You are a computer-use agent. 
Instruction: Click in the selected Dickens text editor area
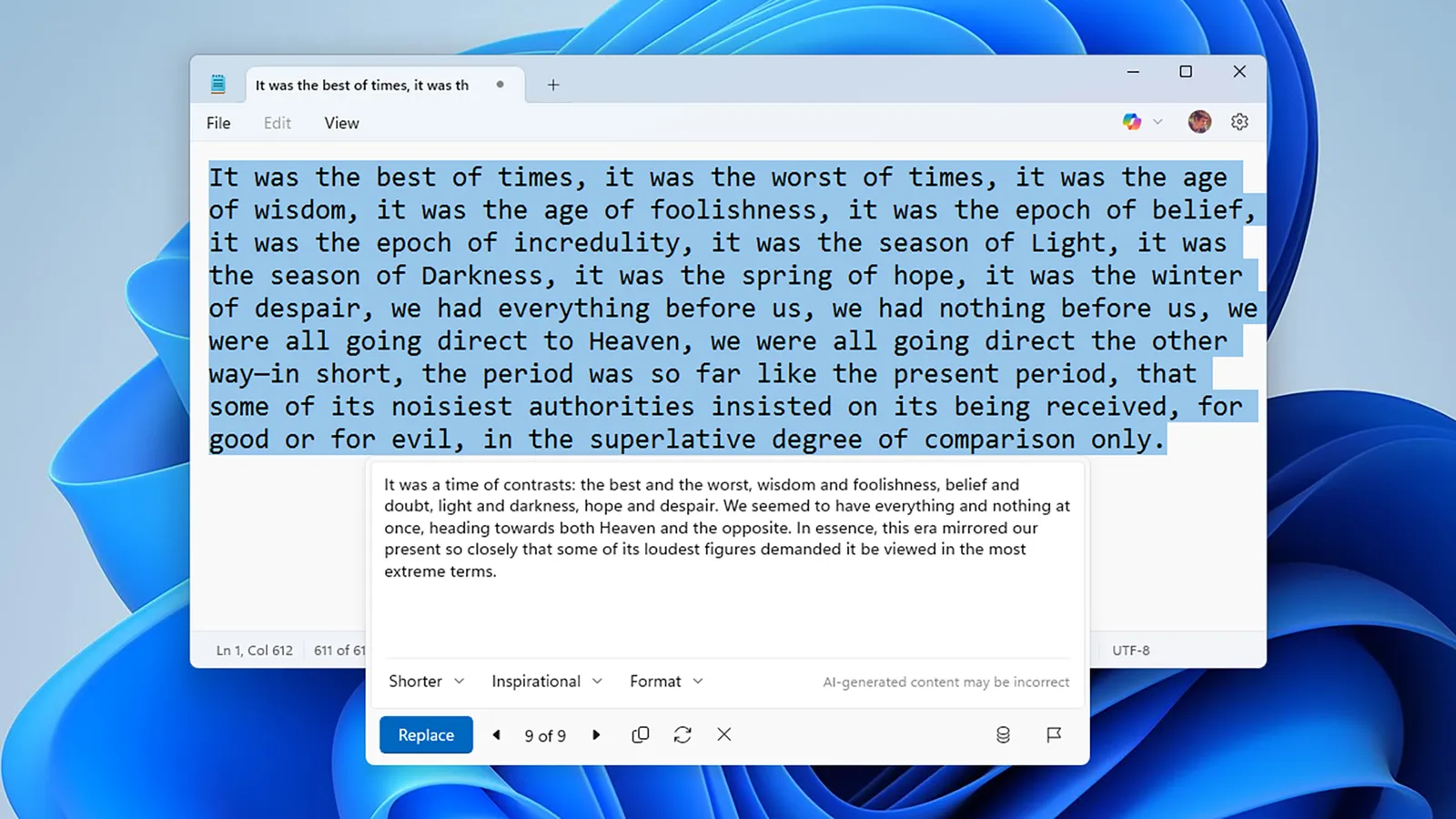pyautogui.click(x=733, y=308)
